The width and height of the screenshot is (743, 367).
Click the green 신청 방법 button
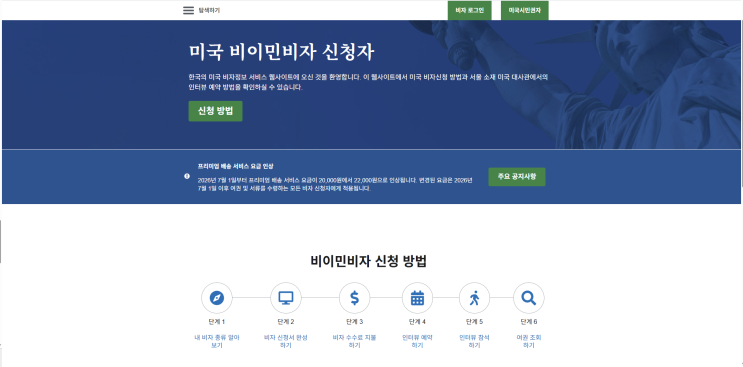(216, 111)
